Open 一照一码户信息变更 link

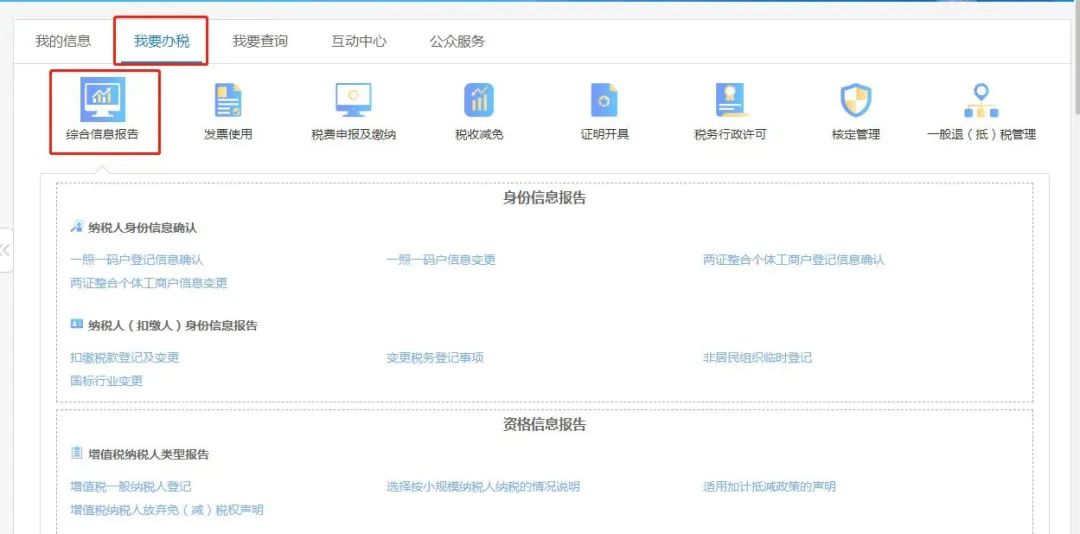point(441,260)
